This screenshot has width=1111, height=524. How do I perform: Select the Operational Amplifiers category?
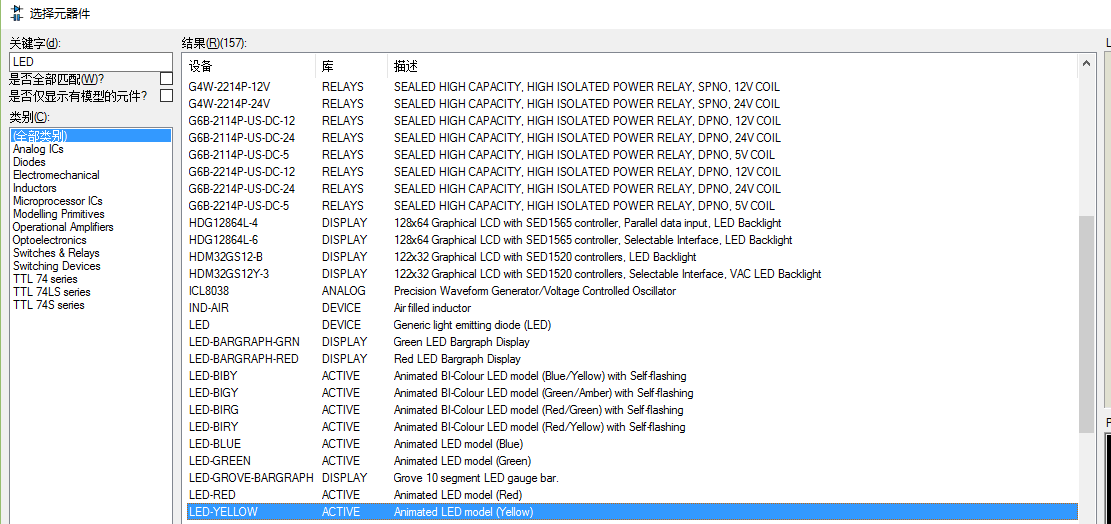point(91,227)
